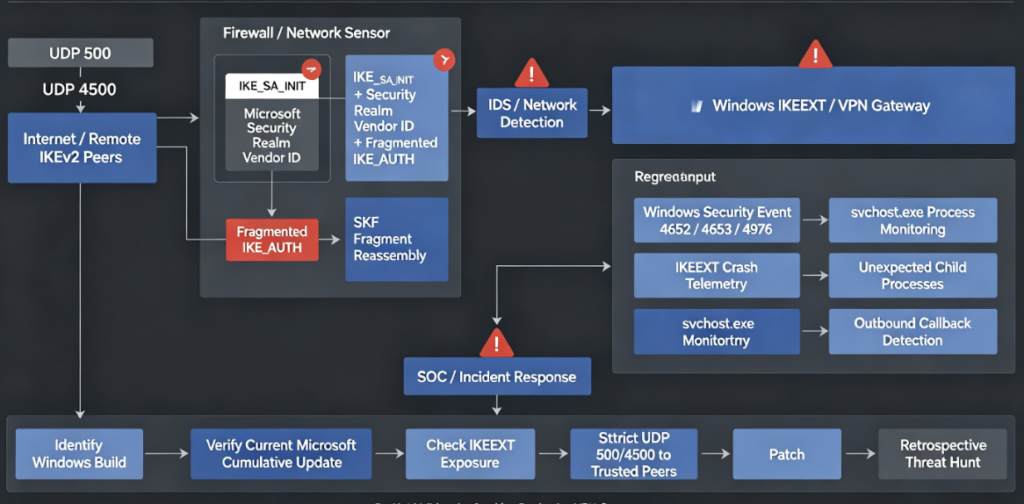Select the Check IKEEXT Exposure step
The image size is (1024, 504).
coord(470,454)
